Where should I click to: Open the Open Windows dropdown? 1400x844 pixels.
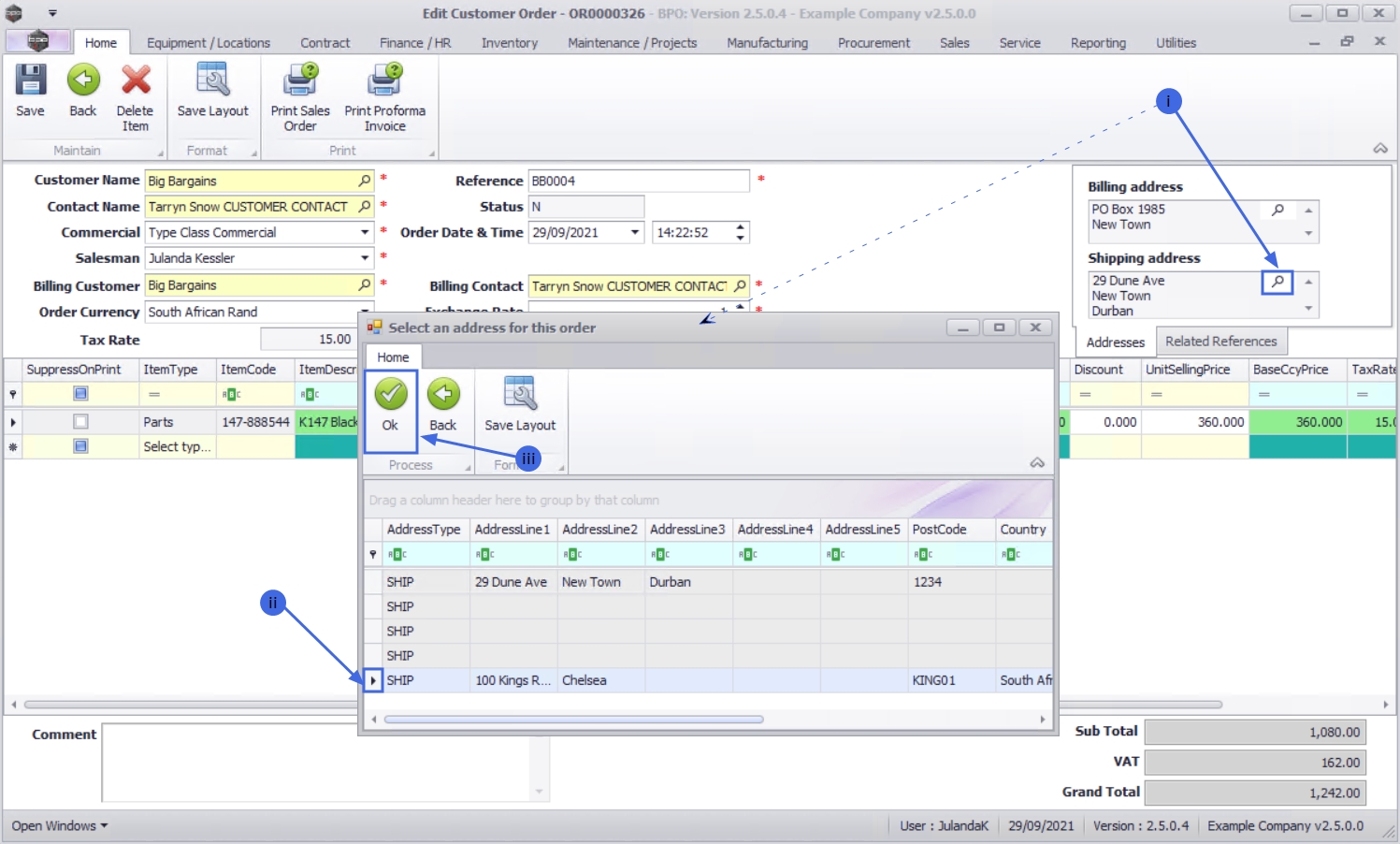click(x=60, y=826)
